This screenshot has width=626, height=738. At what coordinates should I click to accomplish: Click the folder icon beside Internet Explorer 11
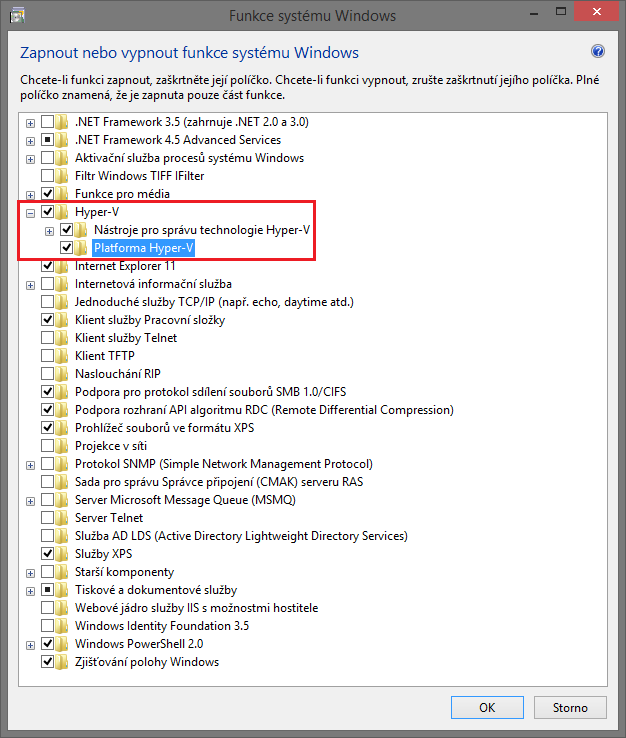[64, 266]
